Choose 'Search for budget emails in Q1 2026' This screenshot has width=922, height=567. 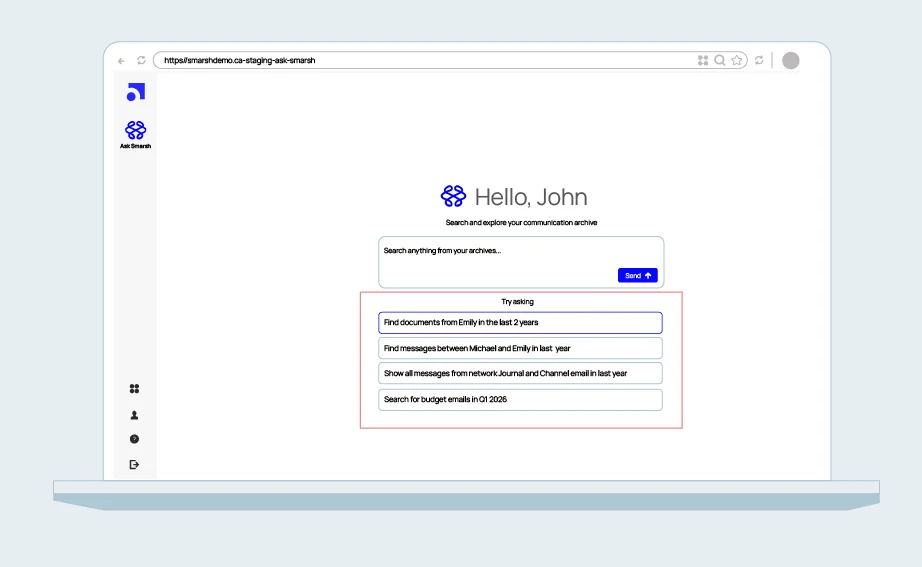click(520, 399)
